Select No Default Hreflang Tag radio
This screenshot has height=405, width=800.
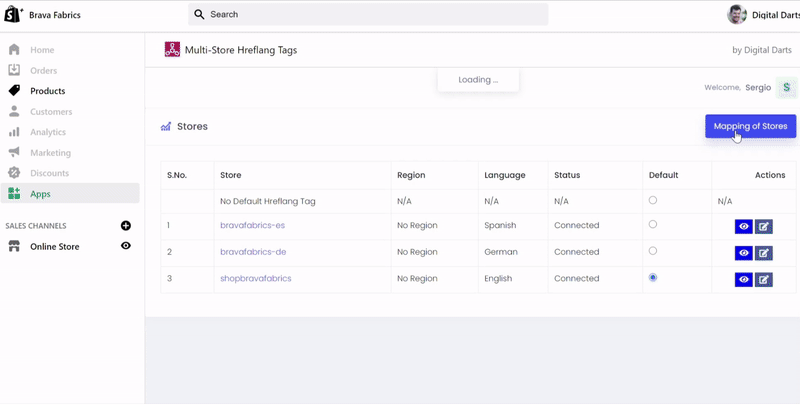pyautogui.click(x=653, y=200)
